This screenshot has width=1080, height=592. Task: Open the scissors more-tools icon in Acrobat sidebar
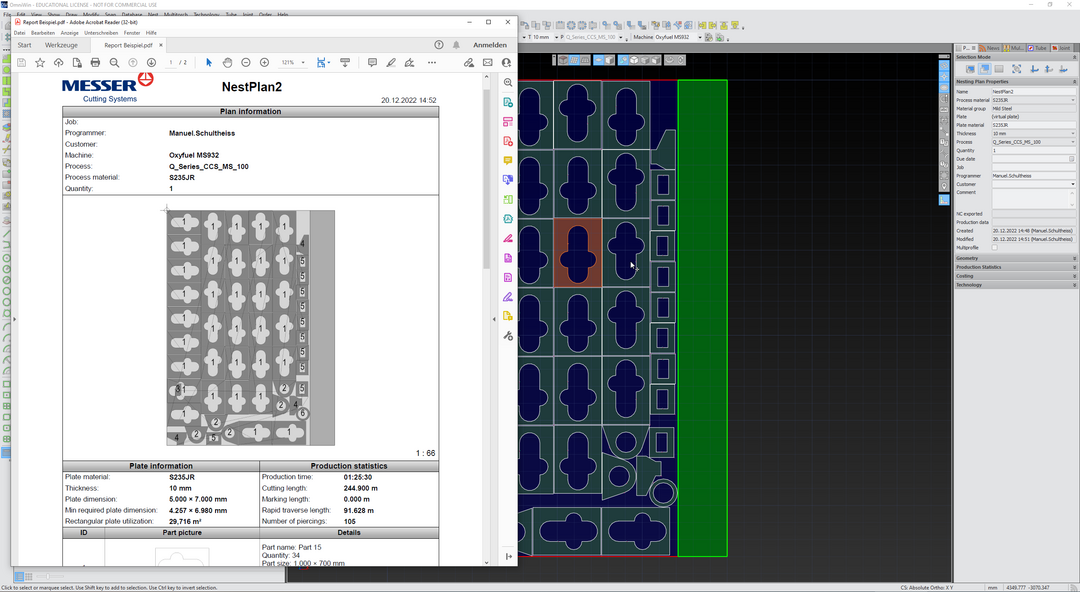click(508, 336)
